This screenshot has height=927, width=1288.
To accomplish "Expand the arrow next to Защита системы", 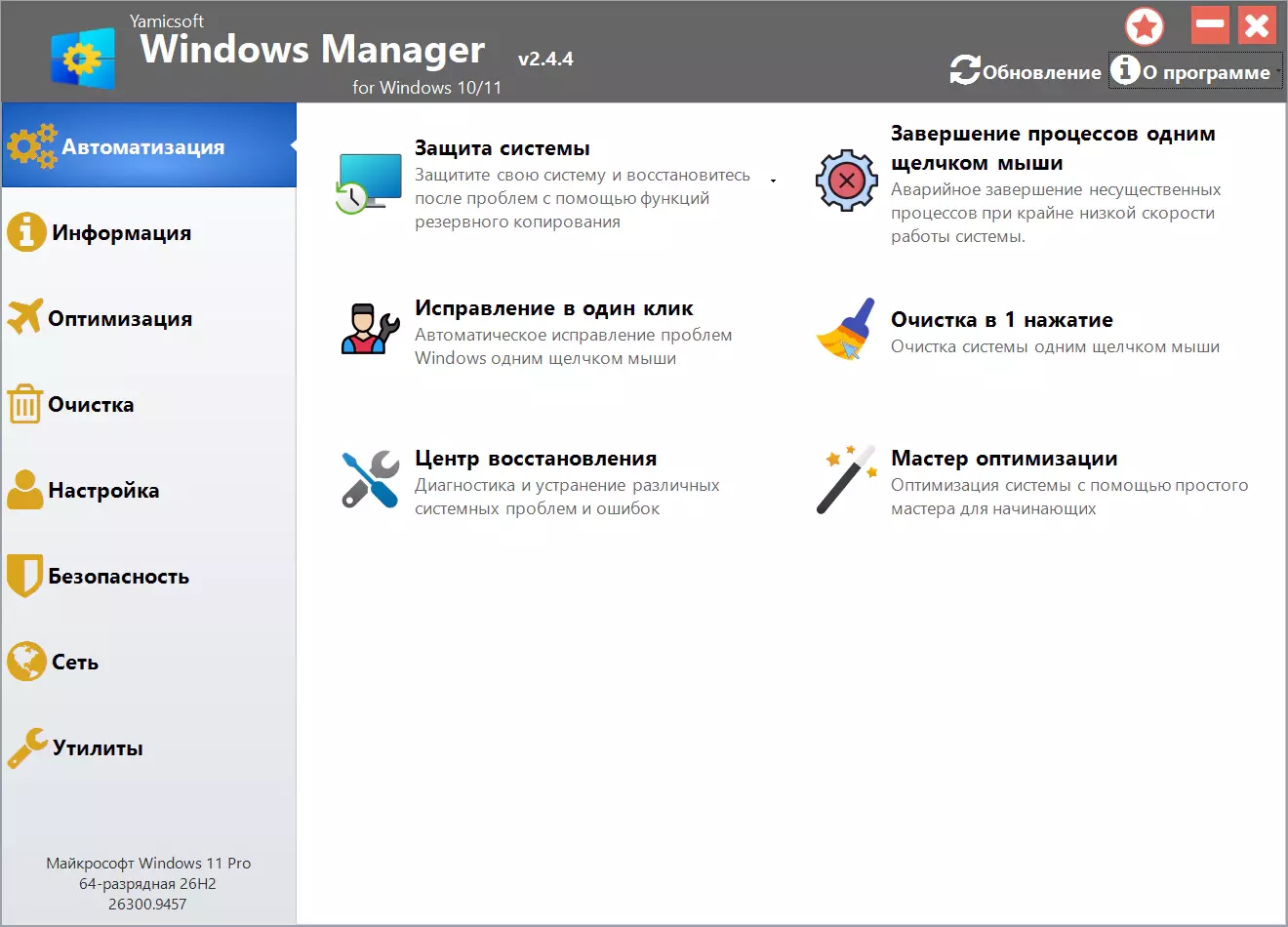I will point(773,181).
